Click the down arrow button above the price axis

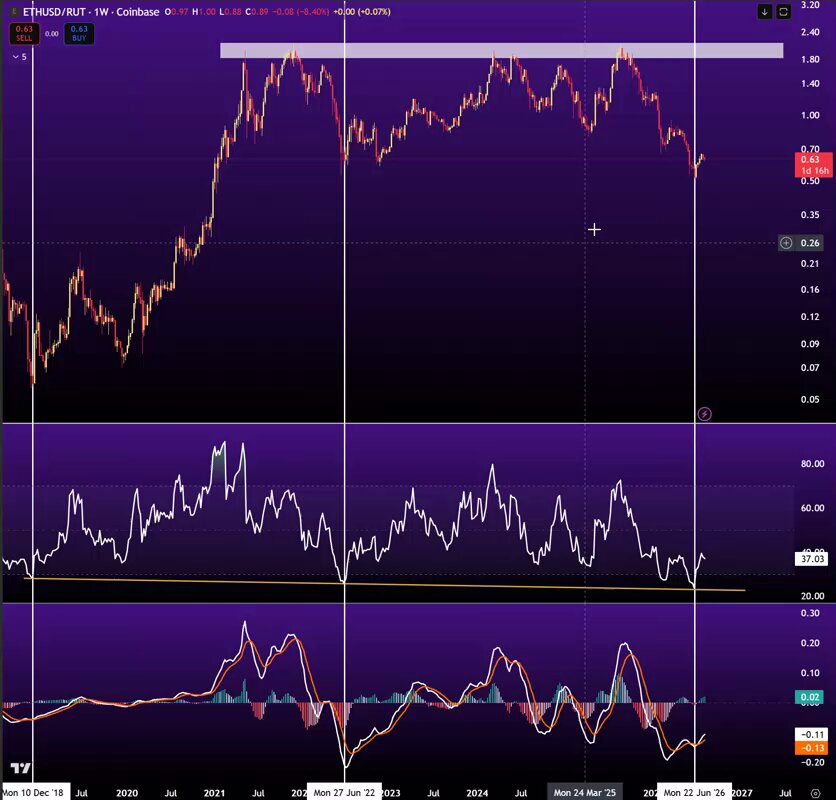tap(765, 12)
